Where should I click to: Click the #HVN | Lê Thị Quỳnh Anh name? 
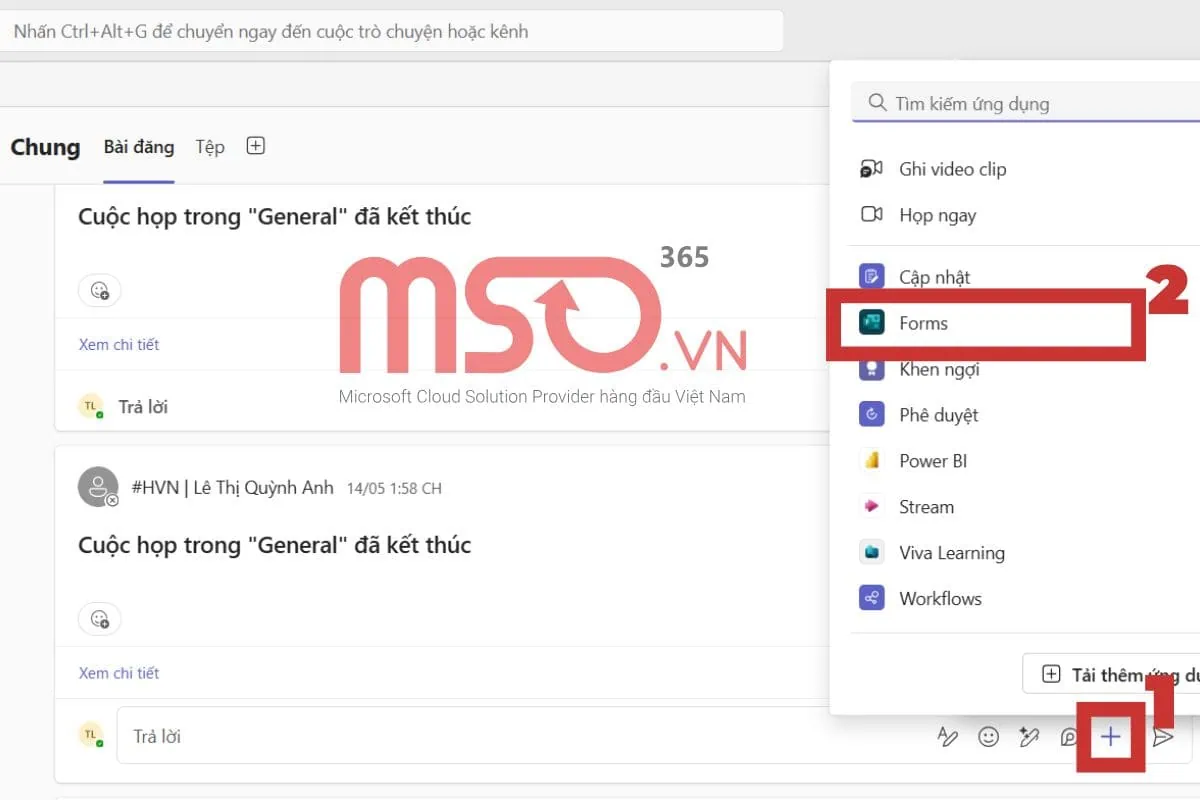(233, 488)
